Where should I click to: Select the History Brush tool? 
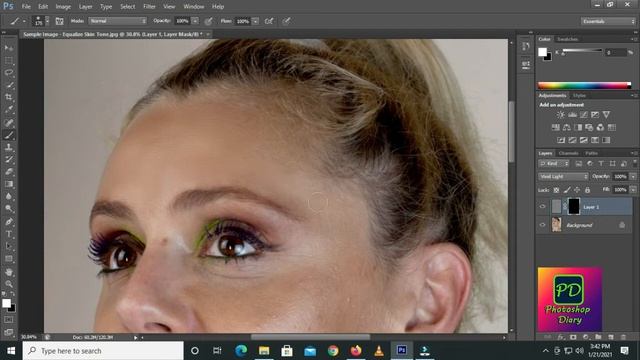point(9,159)
